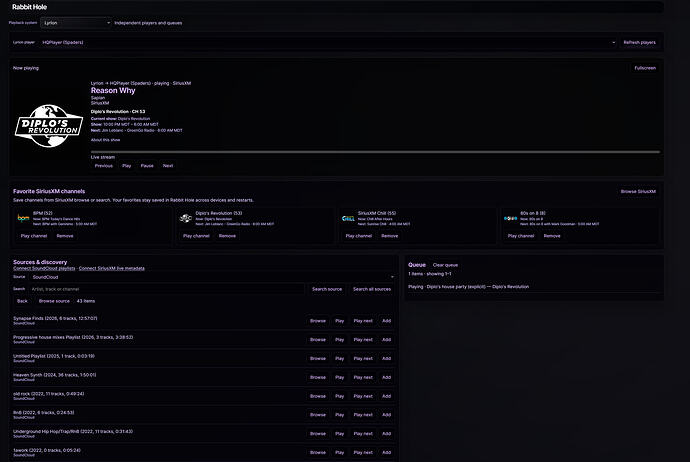This screenshot has height=462, width=690.
Task: Remove Diplo's Revolution (53) from favorites
Action: [228, 236]
